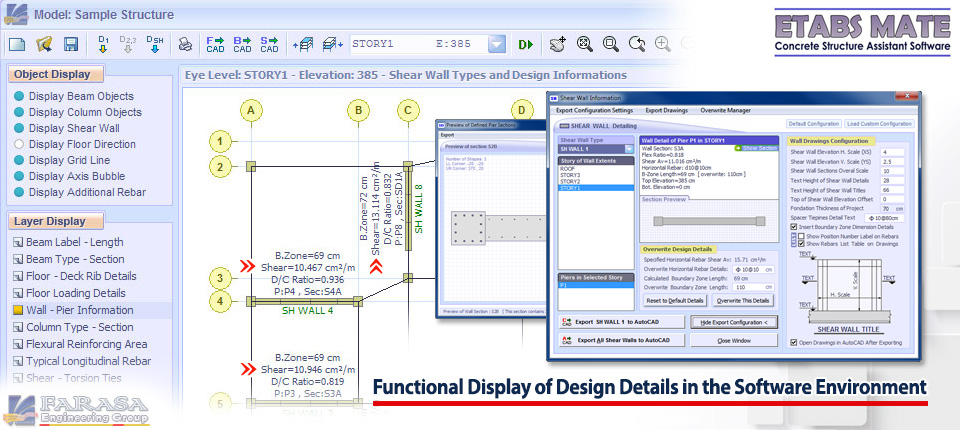
Task: Click the CAD icon on Export SH WALL 1
Action: pos(566,322)
